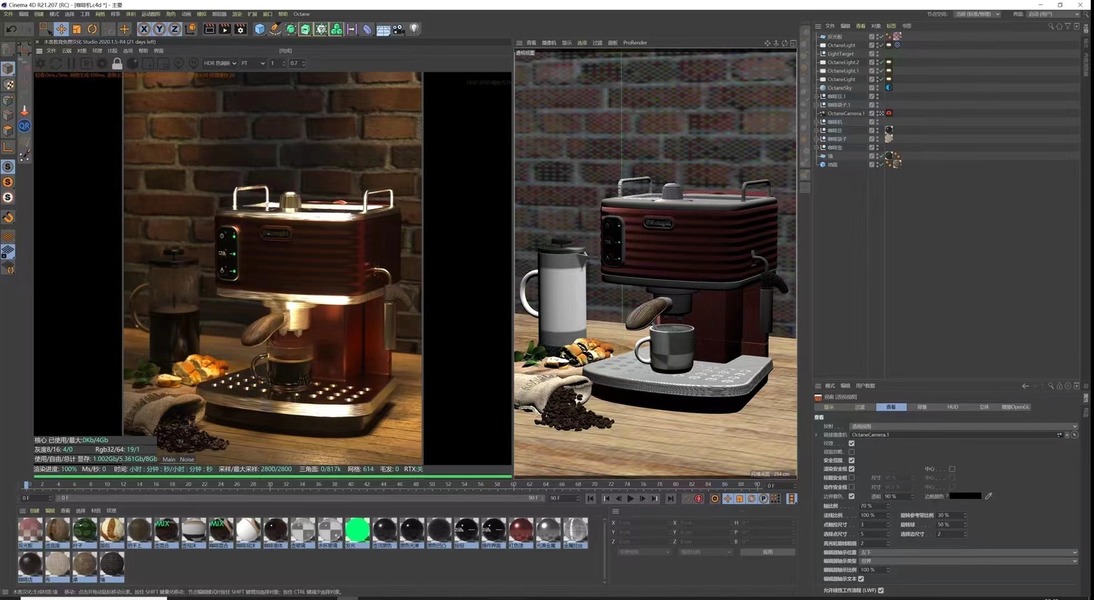Open the Octane menu in the menu bar

click(301, 14)
